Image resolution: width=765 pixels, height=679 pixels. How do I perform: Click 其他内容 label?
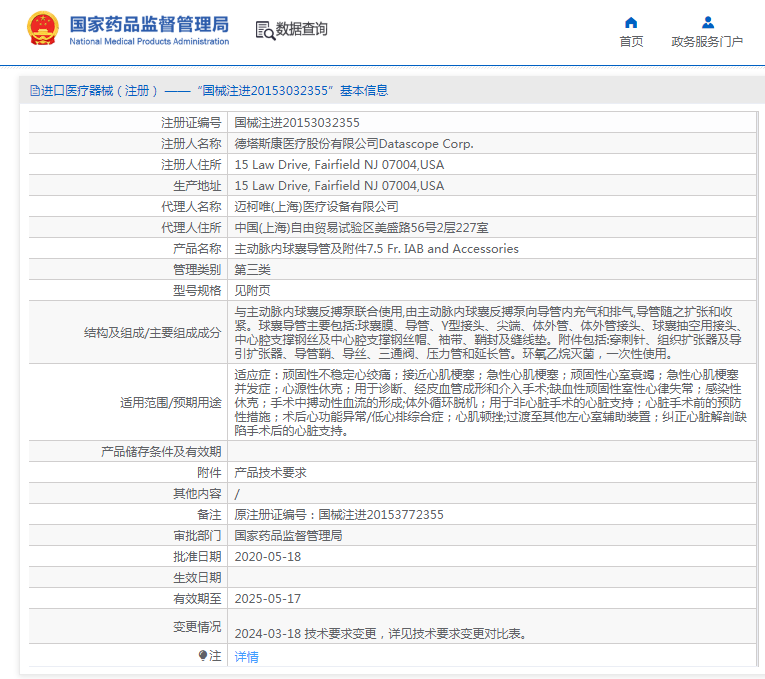[197, 494]
